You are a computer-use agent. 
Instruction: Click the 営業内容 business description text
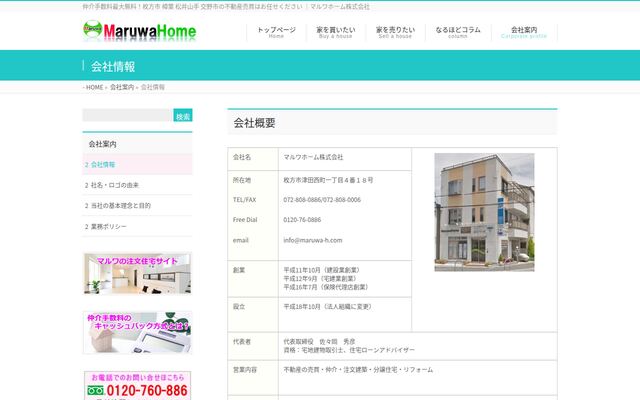pyautogui.click(x=358, y=370)
